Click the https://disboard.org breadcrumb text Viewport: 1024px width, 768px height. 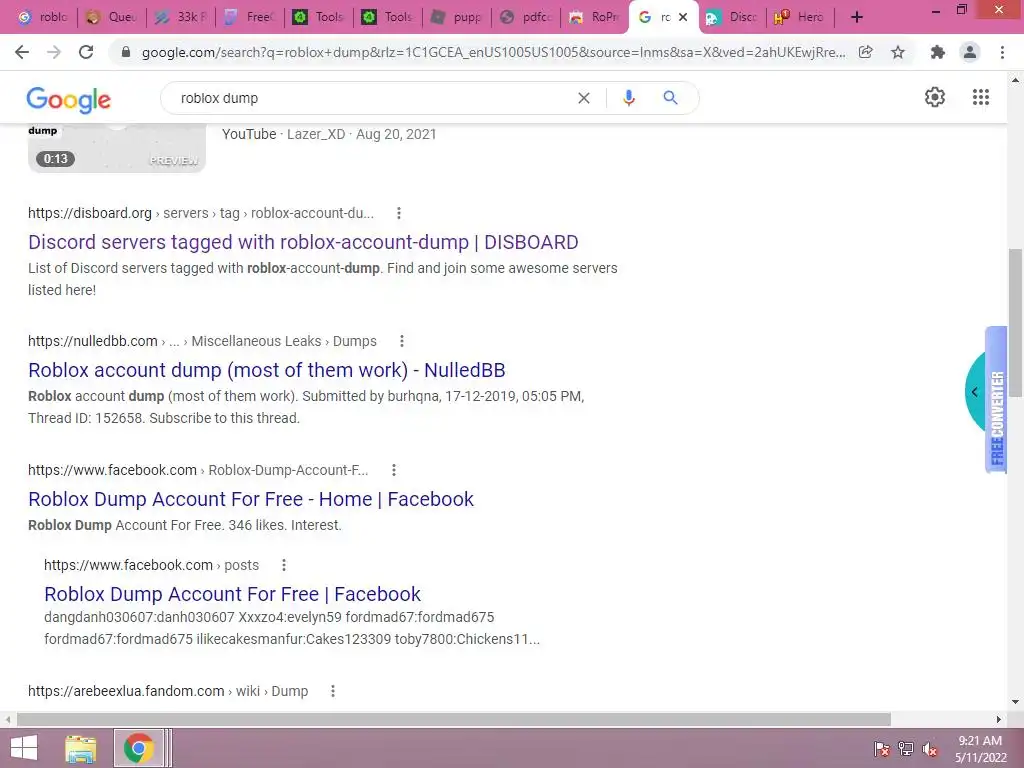coord(90,213)
